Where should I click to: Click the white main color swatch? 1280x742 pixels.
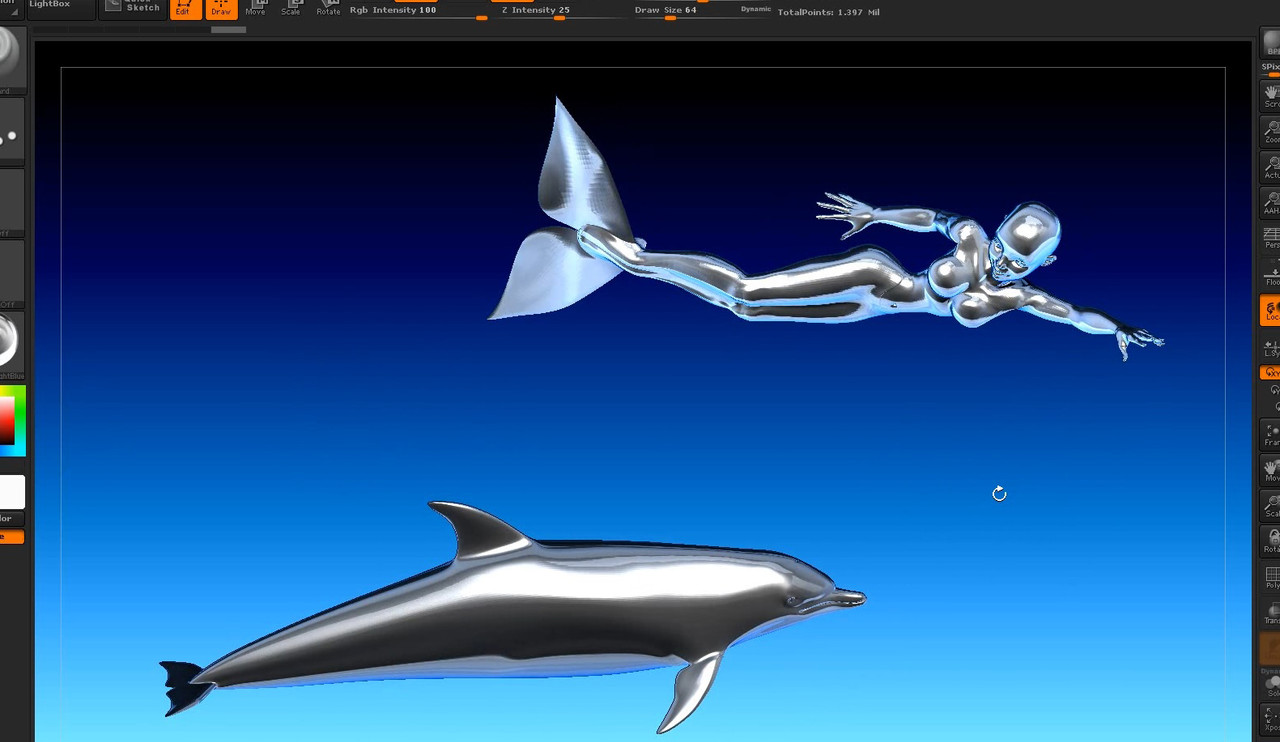point(12,492)
